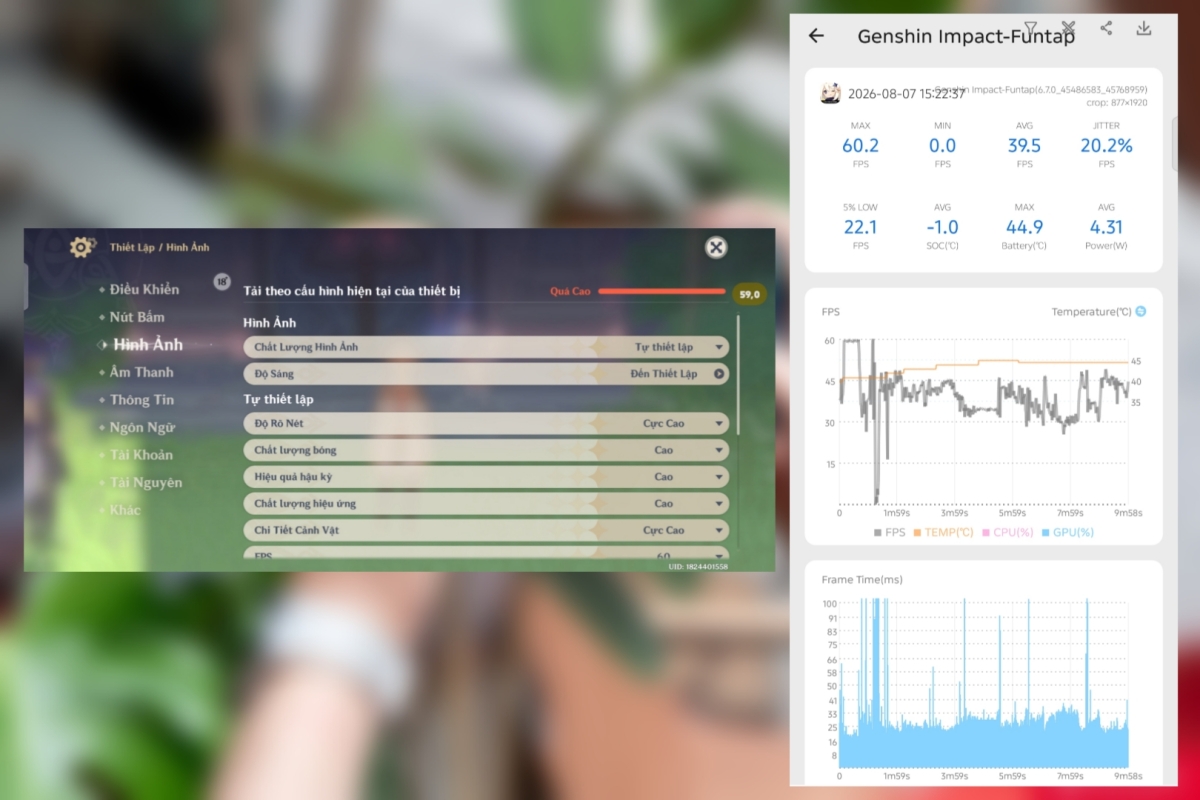Open the Thông Tin settings tab
The image size is (1200, 800).
tap(142, 400)
